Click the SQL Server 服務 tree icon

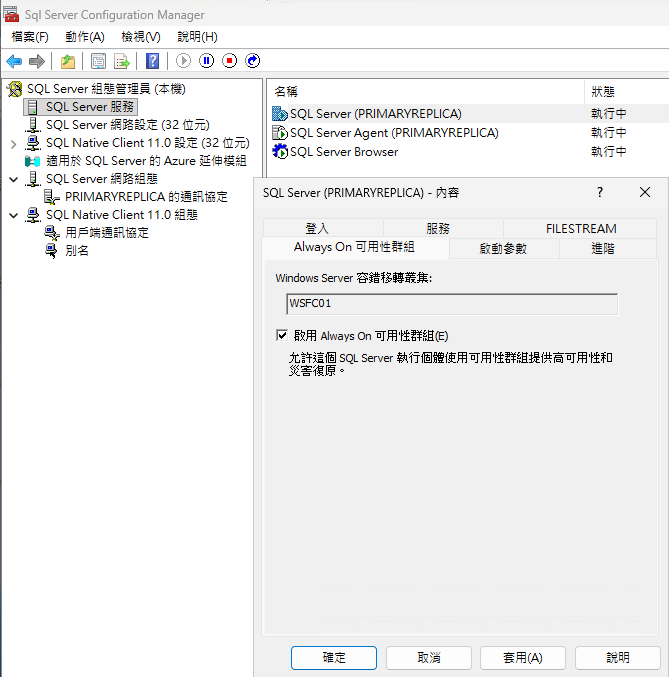pyautogui.click(x=33, y=107)
